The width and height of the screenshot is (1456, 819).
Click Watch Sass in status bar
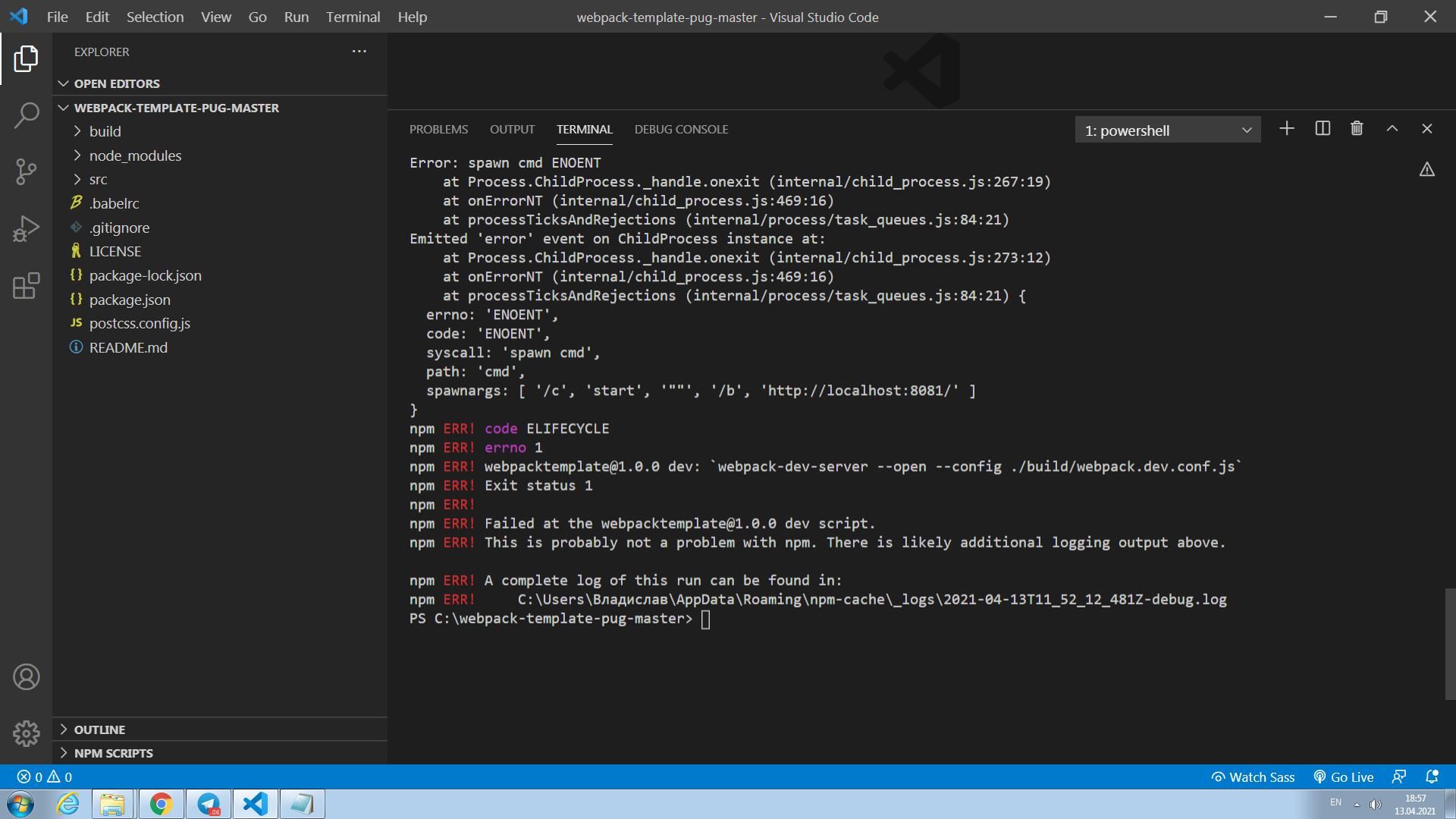point(1253,777)
